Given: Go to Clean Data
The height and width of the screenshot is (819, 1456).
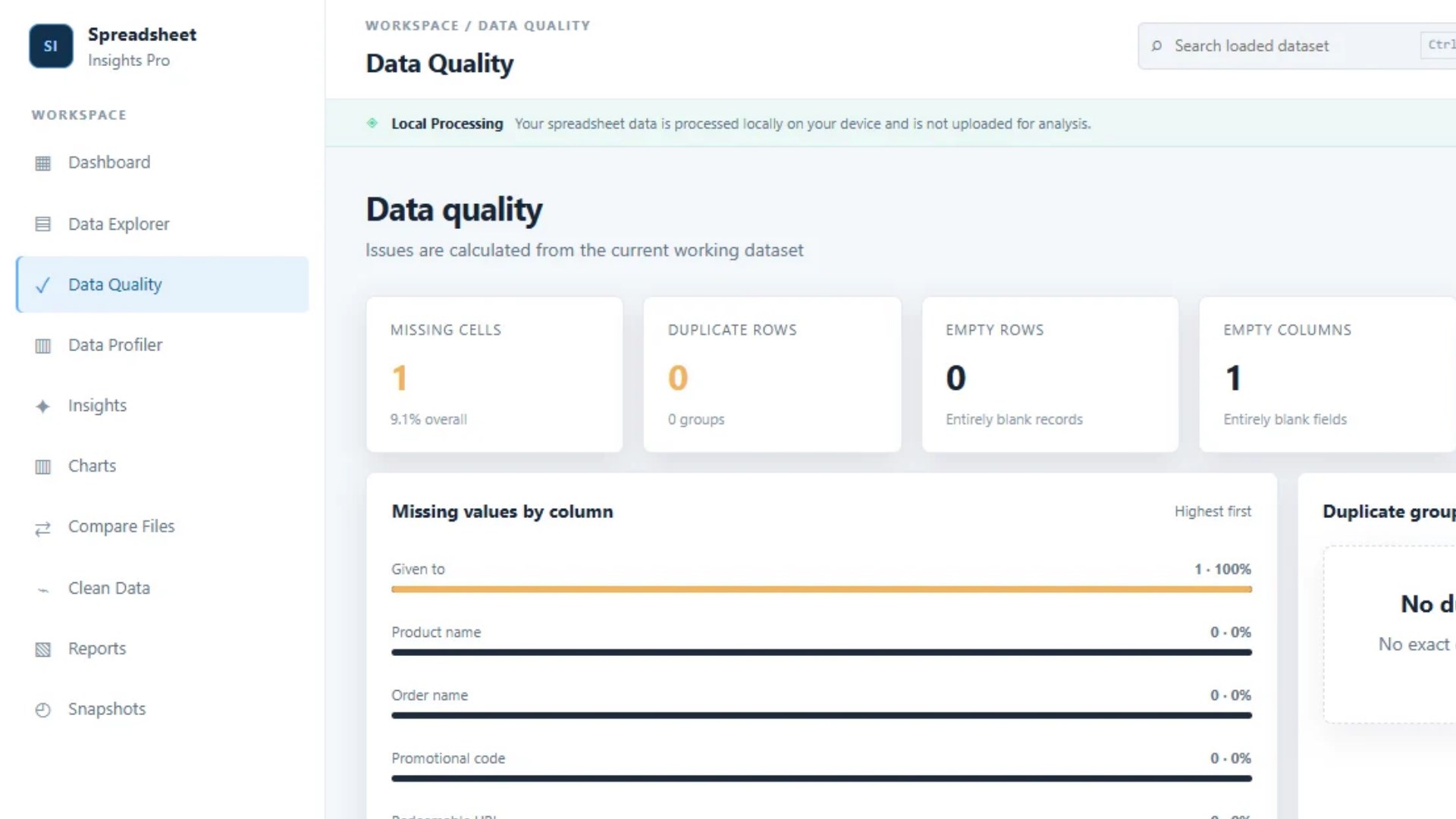Looking at the screenshot, I should coord(162,588).
